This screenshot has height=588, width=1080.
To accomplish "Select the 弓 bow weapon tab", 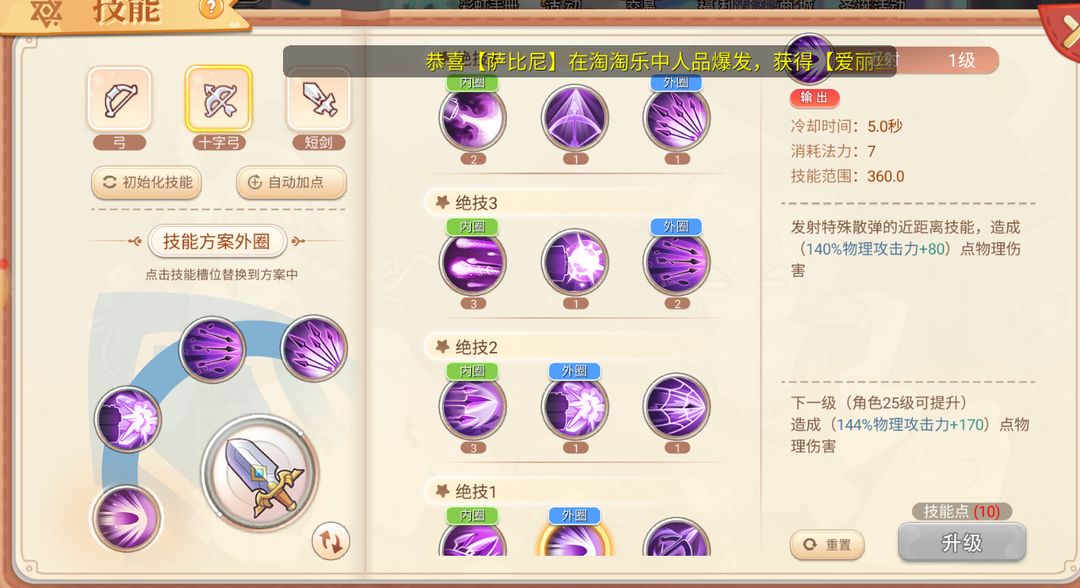I will coord(119,100).
